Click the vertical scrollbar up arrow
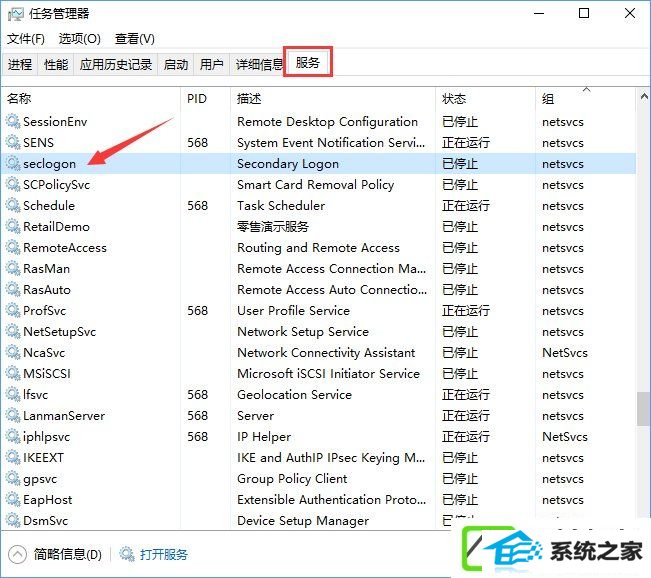The width and height of the screenshot is (651, 578). [644, 97]
